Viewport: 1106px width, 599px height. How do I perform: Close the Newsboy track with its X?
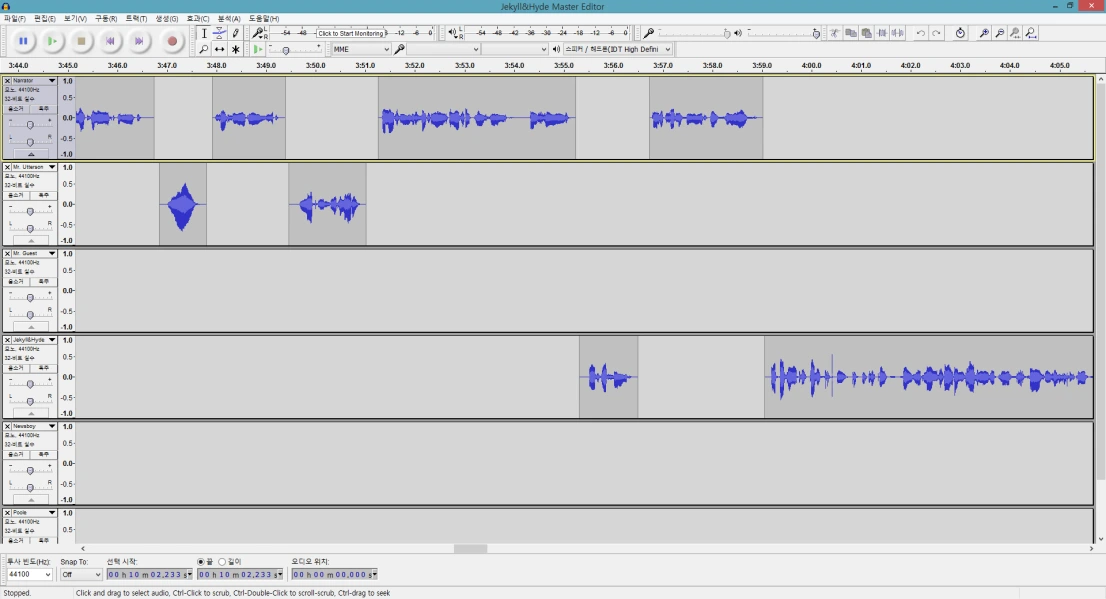[x=7, y=426]
